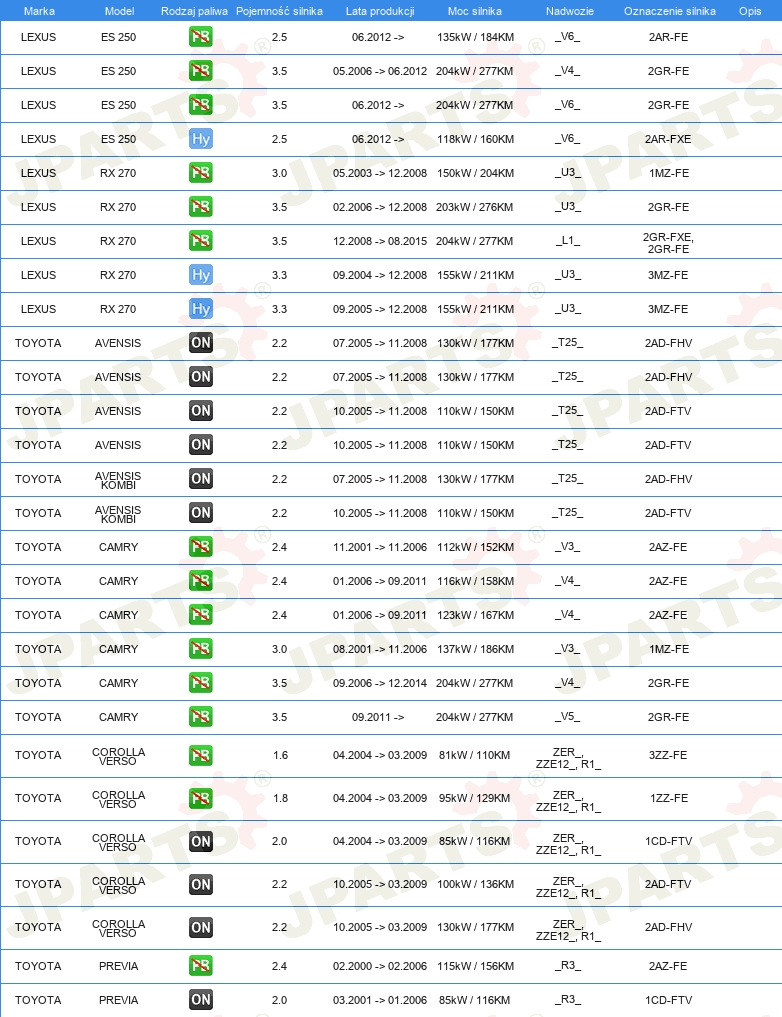
Task: Click hybrid icon in RX 270 09.2005 row
Action: point(200,309)
